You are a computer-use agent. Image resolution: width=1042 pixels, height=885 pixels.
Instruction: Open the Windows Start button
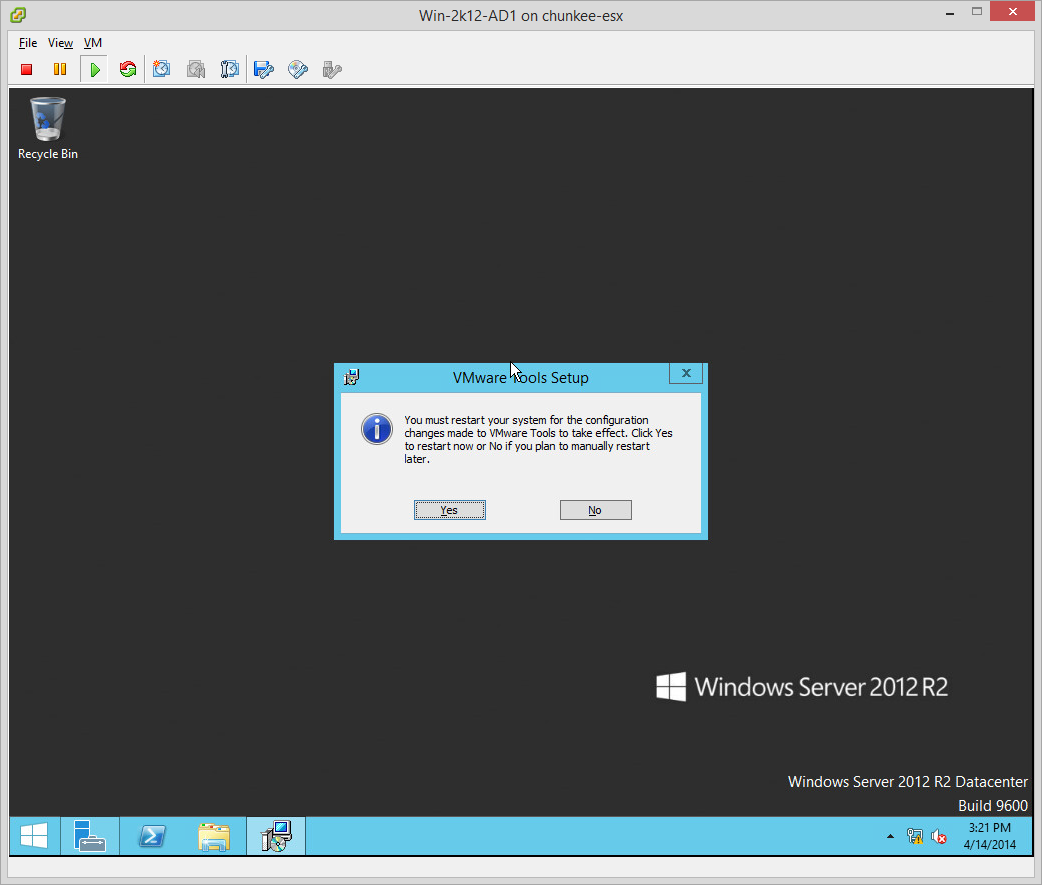(x=34, y=836)
